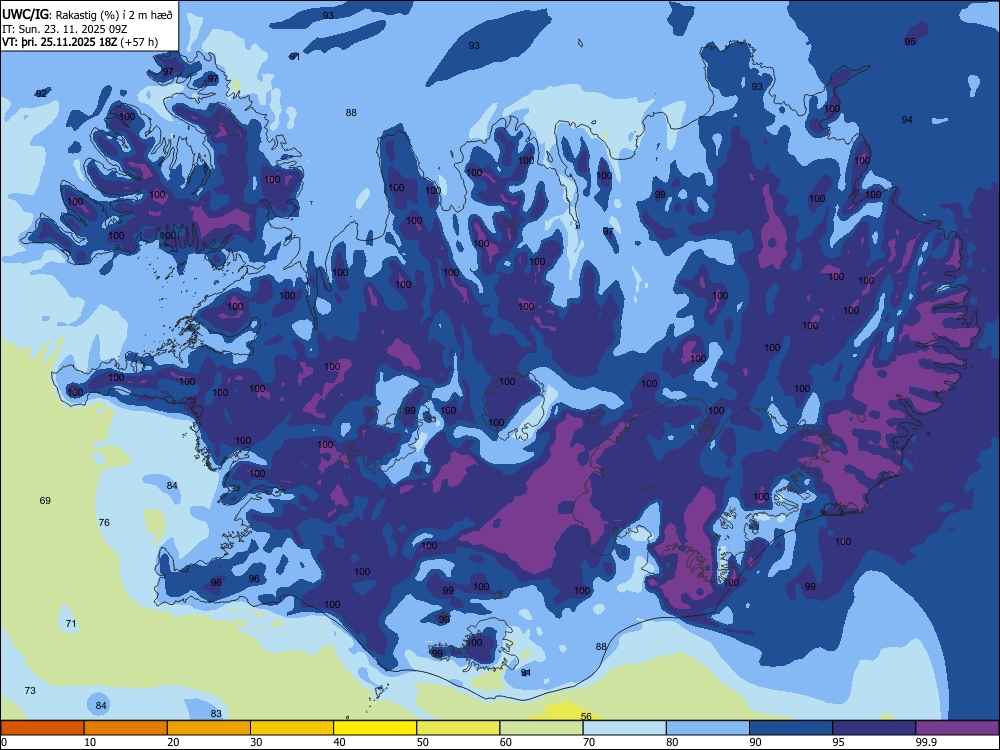Pick the 60–70% light green legend swatch

(x=541, y=728)
